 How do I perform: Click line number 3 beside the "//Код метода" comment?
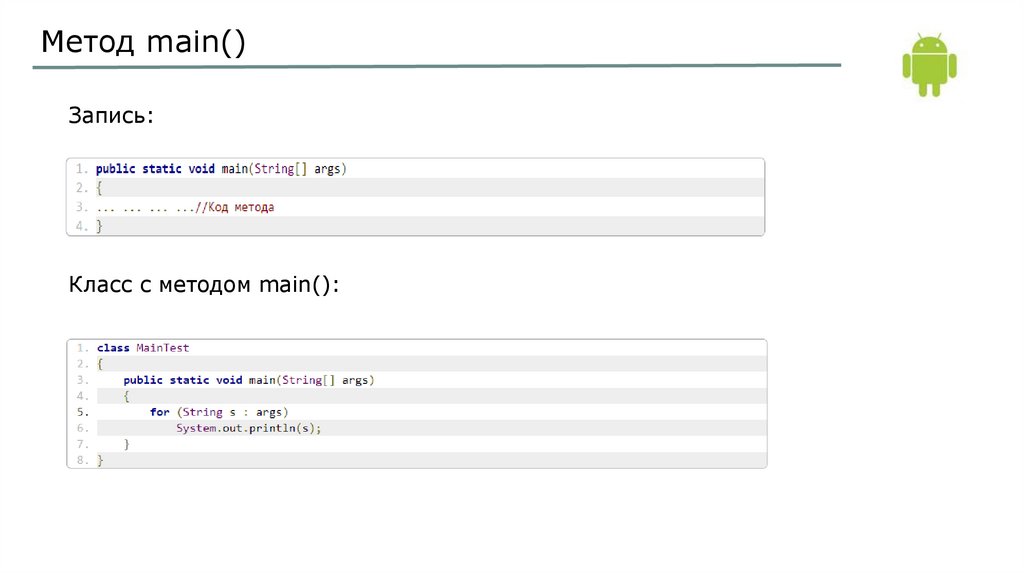pyautogui.click(x=81, y=207)
